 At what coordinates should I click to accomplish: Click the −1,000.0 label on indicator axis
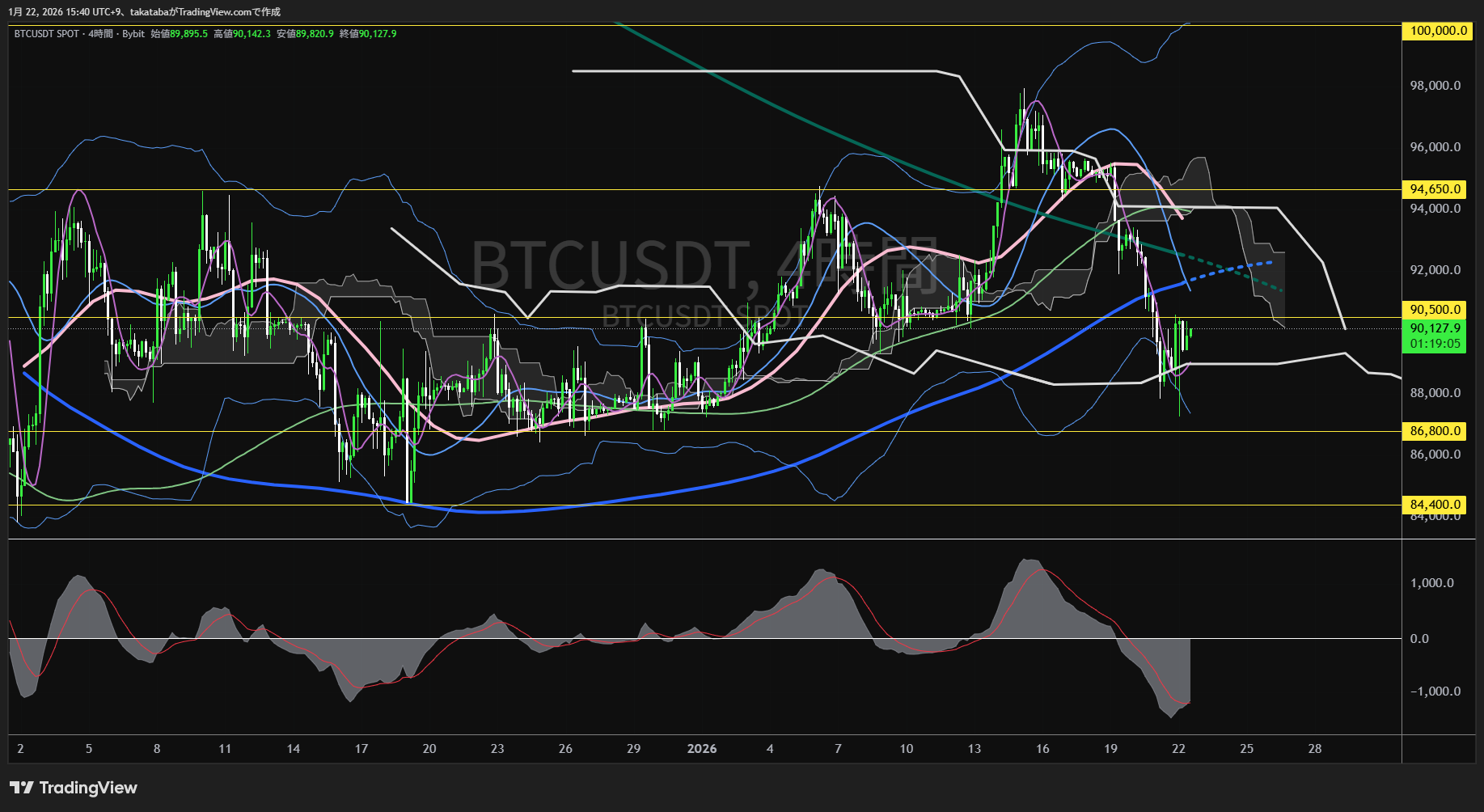(1435, 691)
